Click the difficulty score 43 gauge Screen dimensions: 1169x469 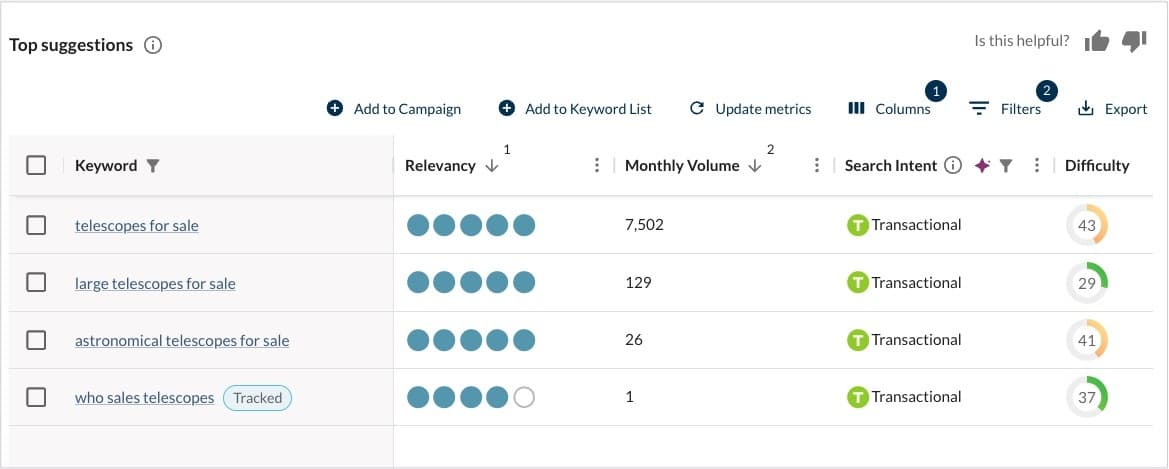(x=1087, y=226)
